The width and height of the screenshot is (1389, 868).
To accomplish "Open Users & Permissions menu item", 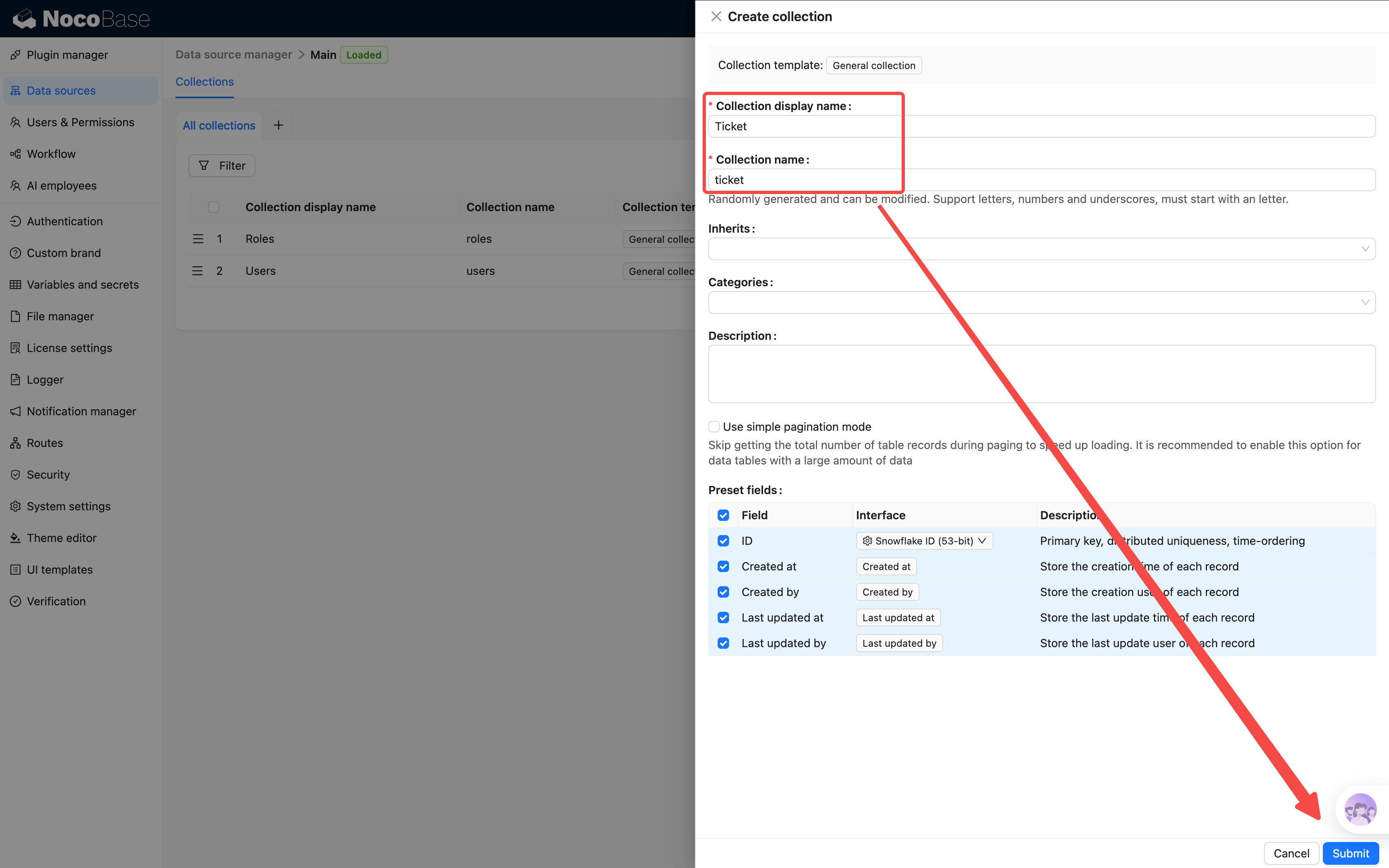I will coord(80,122).
